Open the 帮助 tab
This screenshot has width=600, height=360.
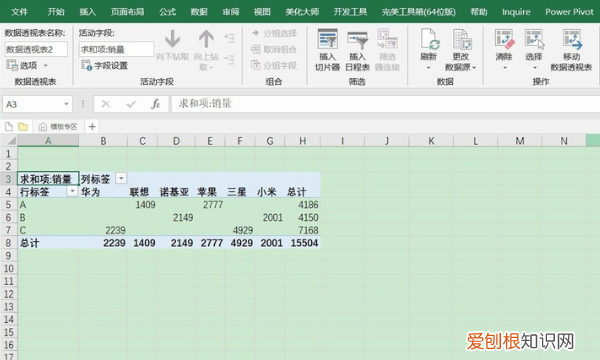(479, 12)
